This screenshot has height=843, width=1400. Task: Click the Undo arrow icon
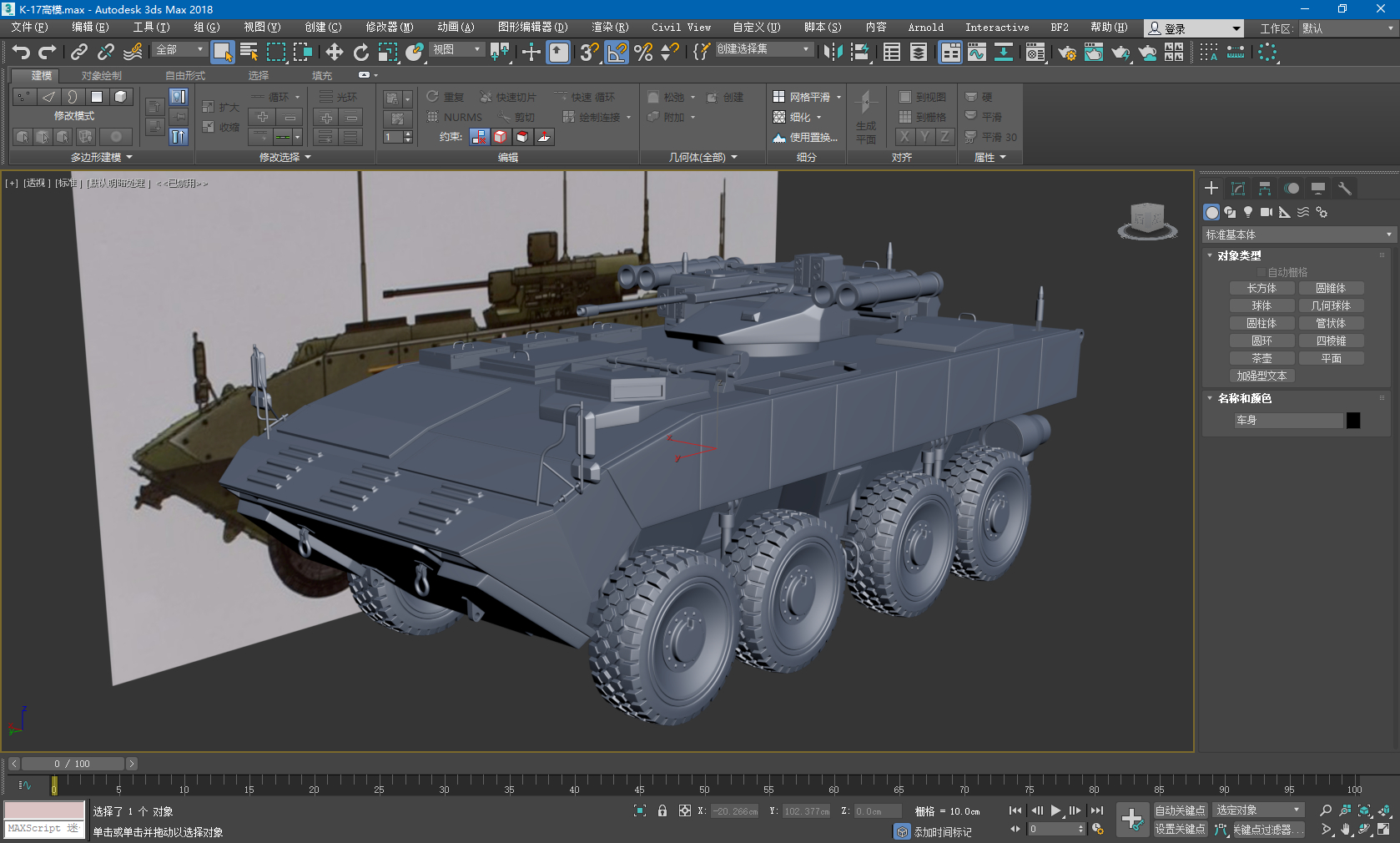pyautogui.click(x=20, y=52)
